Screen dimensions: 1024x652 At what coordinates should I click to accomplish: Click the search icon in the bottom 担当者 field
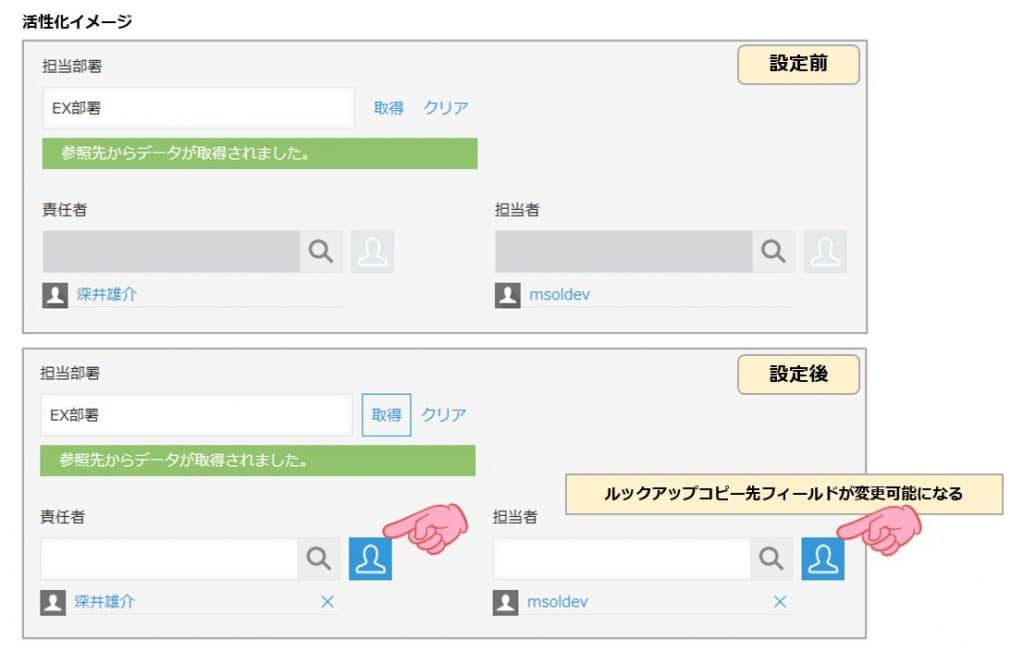pos(771,559)
